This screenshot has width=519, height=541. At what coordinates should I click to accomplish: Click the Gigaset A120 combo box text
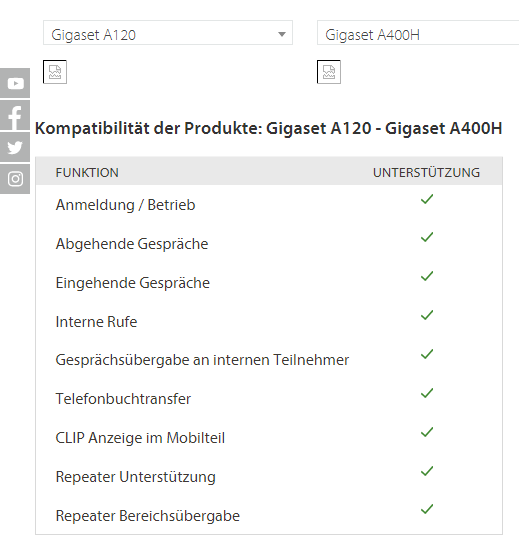pos(94,35)
